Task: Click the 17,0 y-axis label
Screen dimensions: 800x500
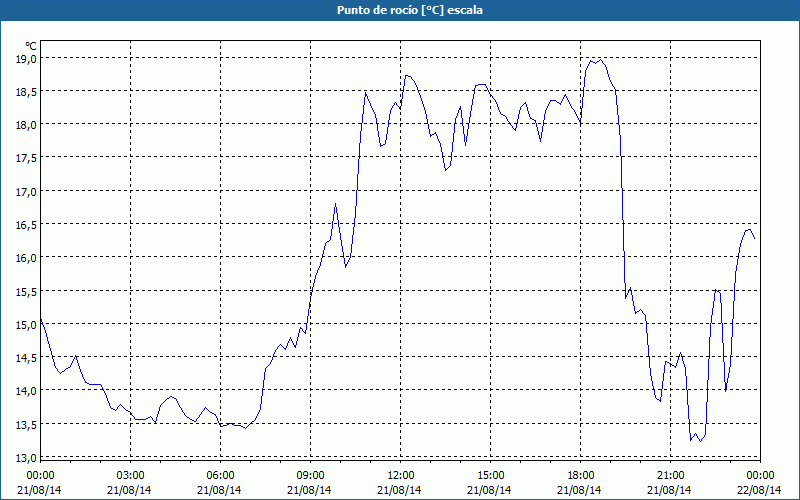Action: (x=27, y=191)
